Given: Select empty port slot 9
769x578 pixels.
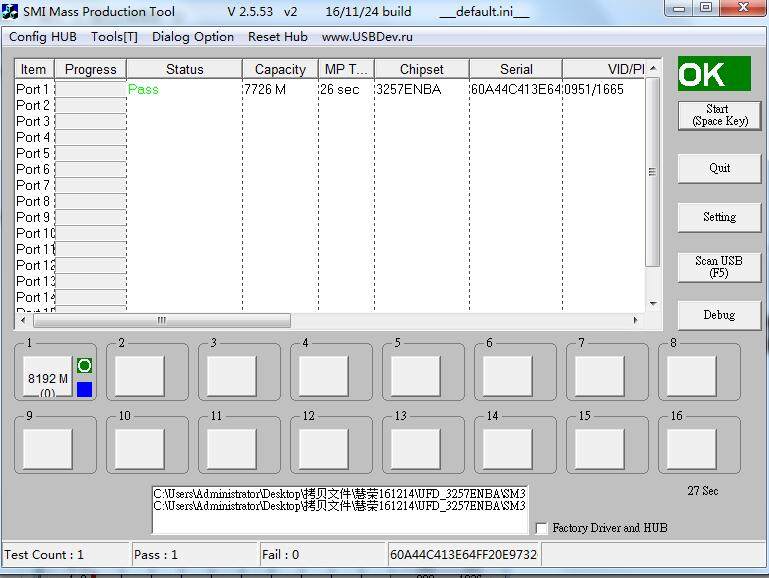Looking at the screenshot, I should 48,449.
